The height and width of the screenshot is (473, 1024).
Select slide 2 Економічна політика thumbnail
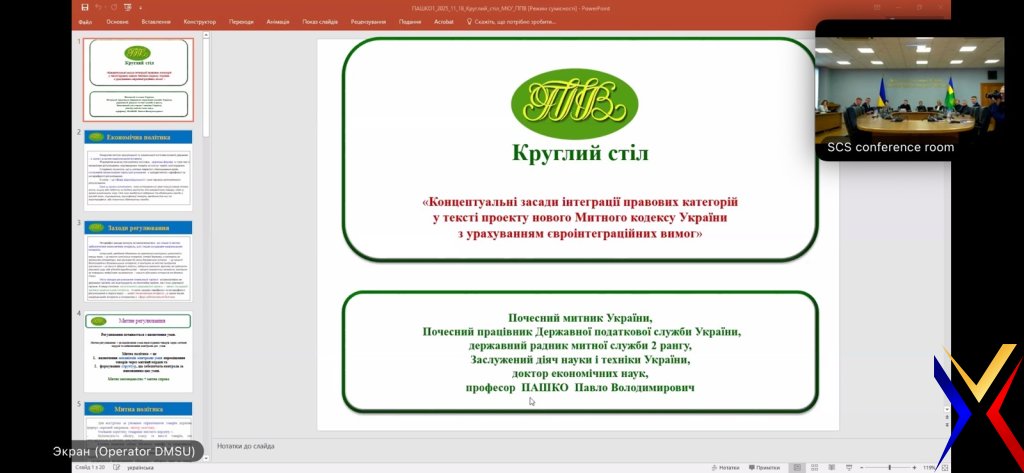[x=138, y=170]
